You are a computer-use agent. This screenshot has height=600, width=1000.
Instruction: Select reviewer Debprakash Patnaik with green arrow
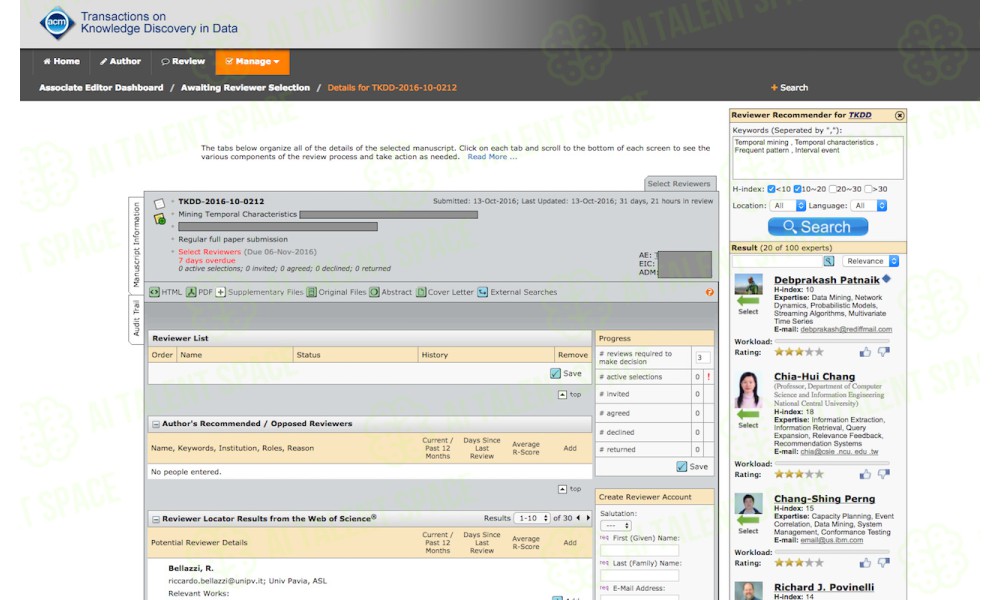pos(748,301)
